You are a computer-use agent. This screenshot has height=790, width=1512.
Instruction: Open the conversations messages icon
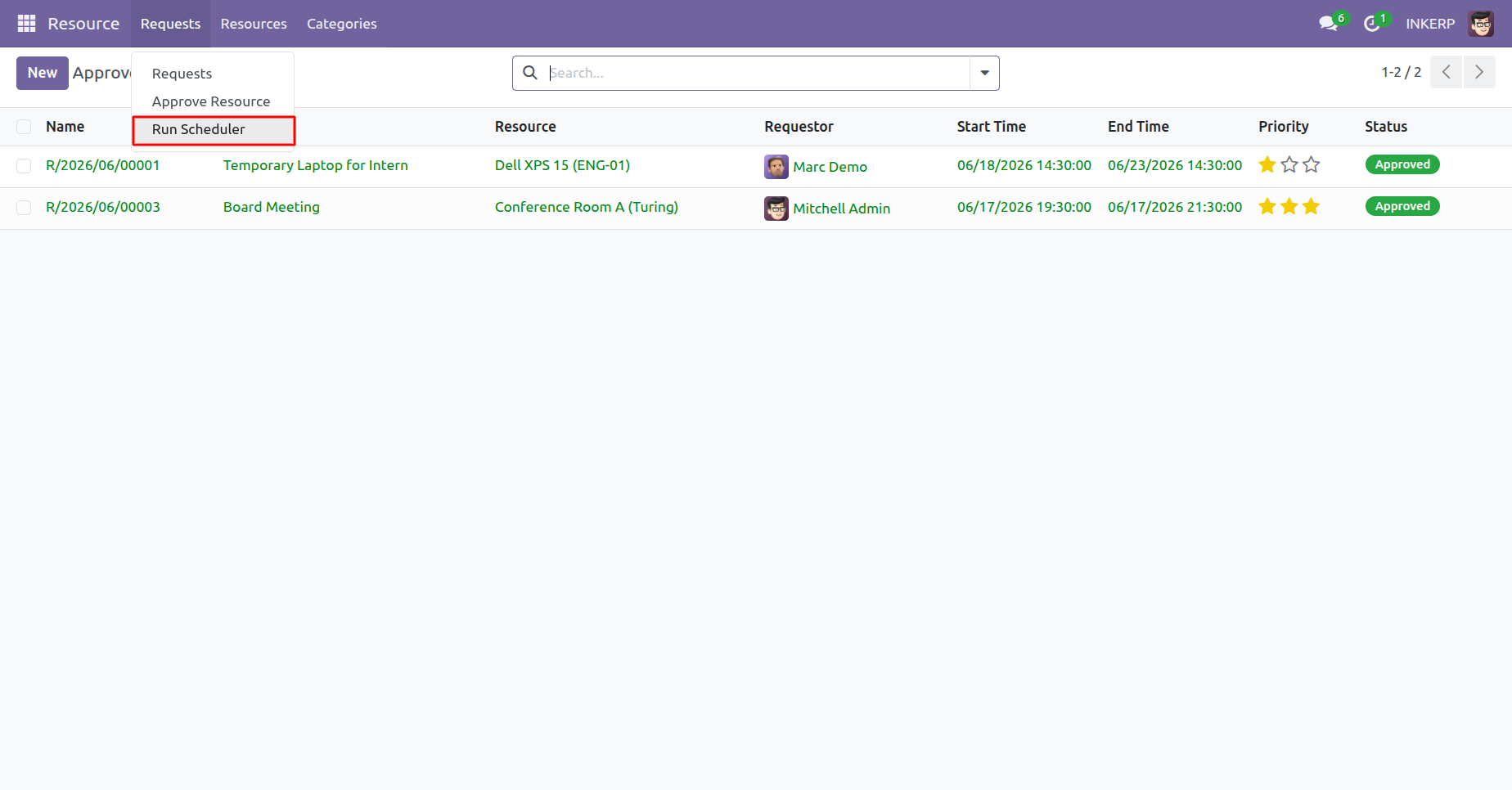click(x=1329, y=24)
